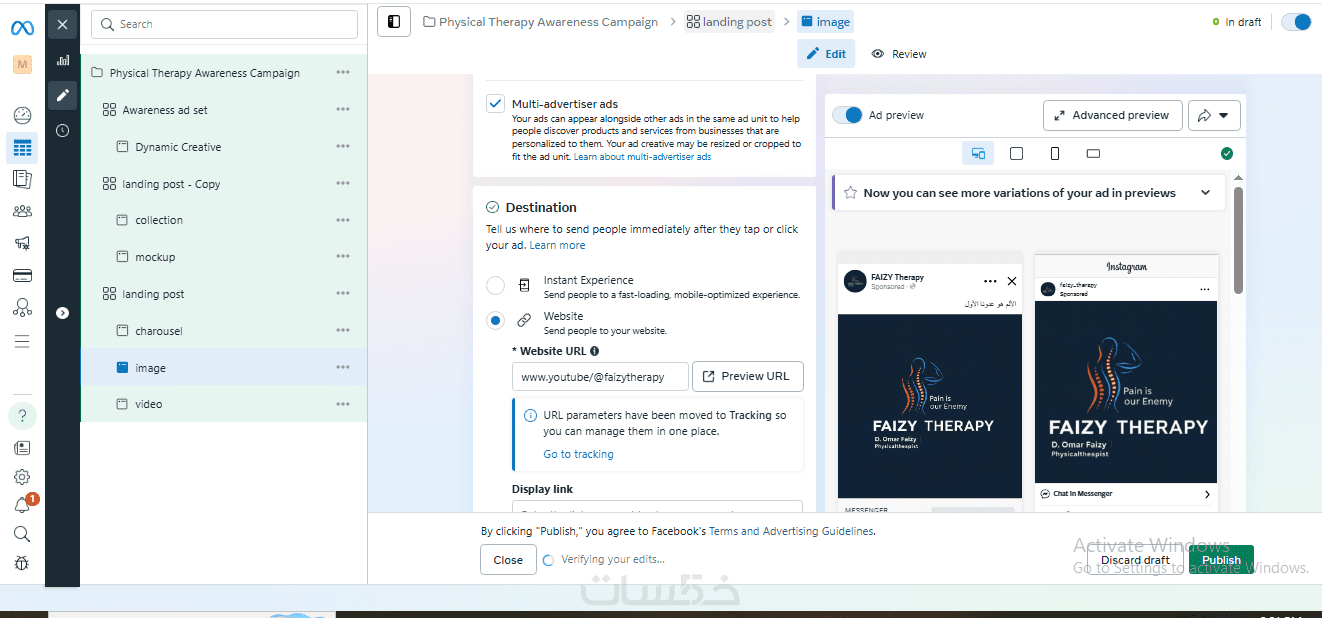Viewport: 1322px width, 618px height.
Task: Open options menu for Physical Therapy Awareness Campaign
Action: pos(343,73)
